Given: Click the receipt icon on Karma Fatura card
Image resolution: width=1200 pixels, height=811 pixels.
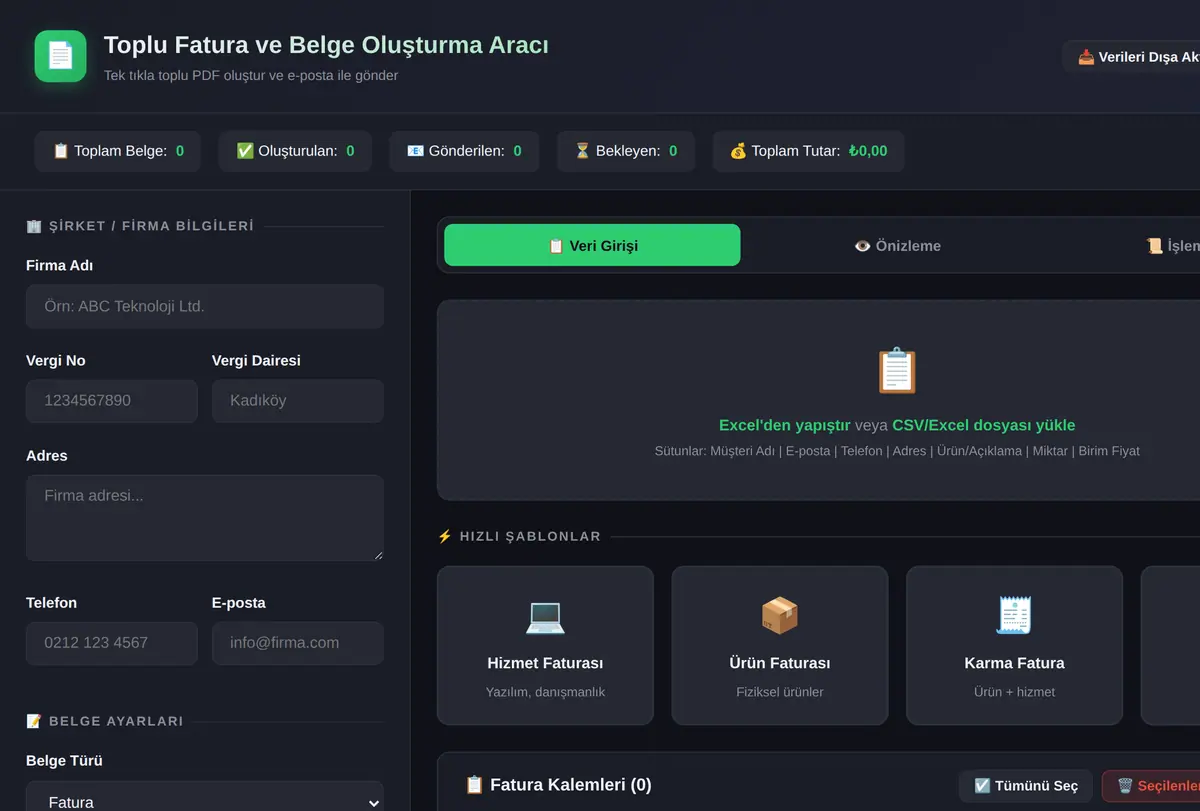Looking at the screenshot, I should tap(1014, 616).
